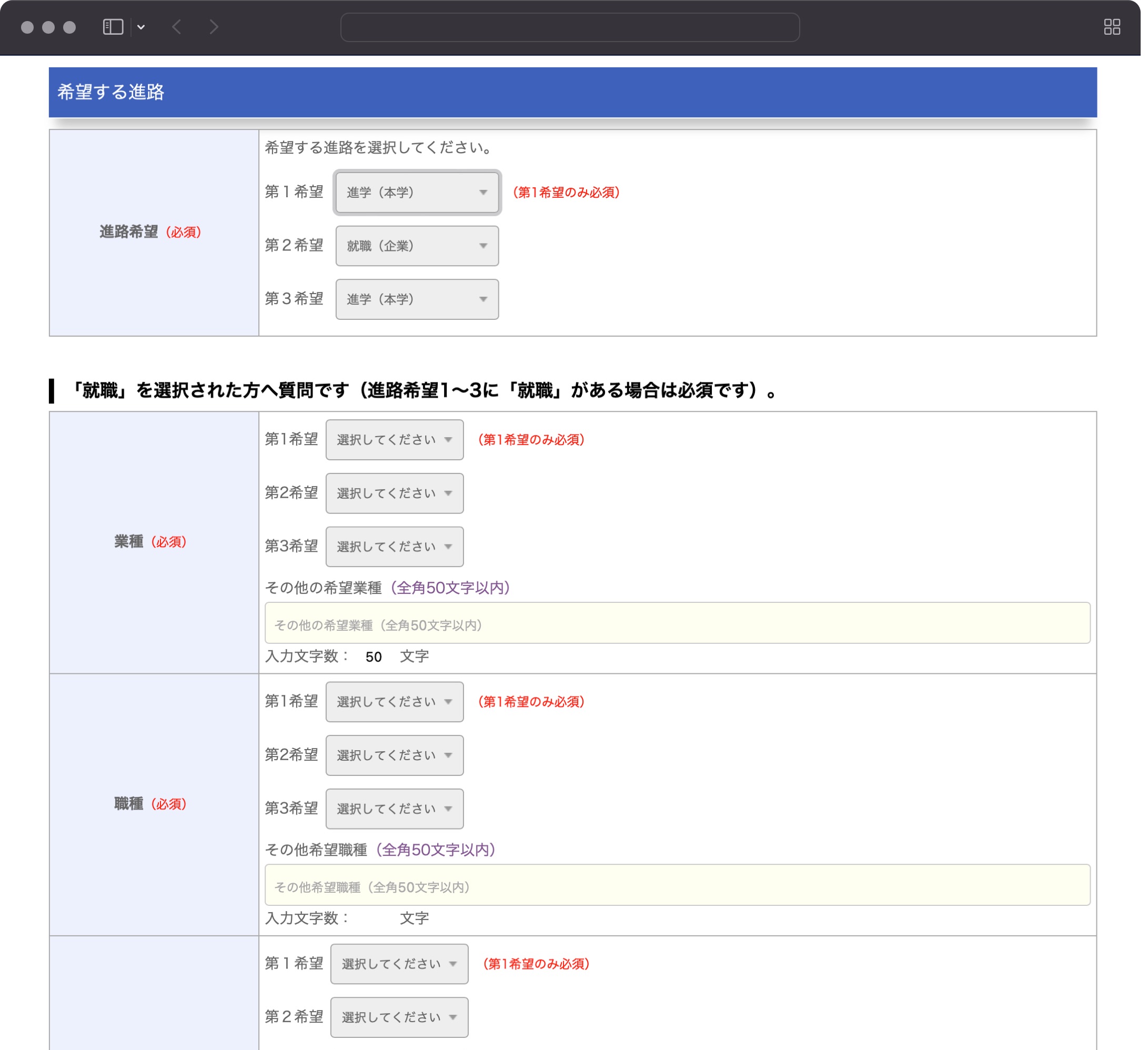
Task: Click the 希望する進路 section header
Action: [x=573, y=92]
